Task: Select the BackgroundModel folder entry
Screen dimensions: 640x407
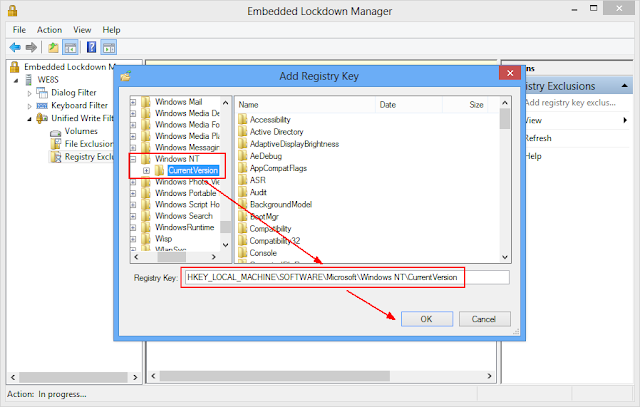Action: coord(281,204)
